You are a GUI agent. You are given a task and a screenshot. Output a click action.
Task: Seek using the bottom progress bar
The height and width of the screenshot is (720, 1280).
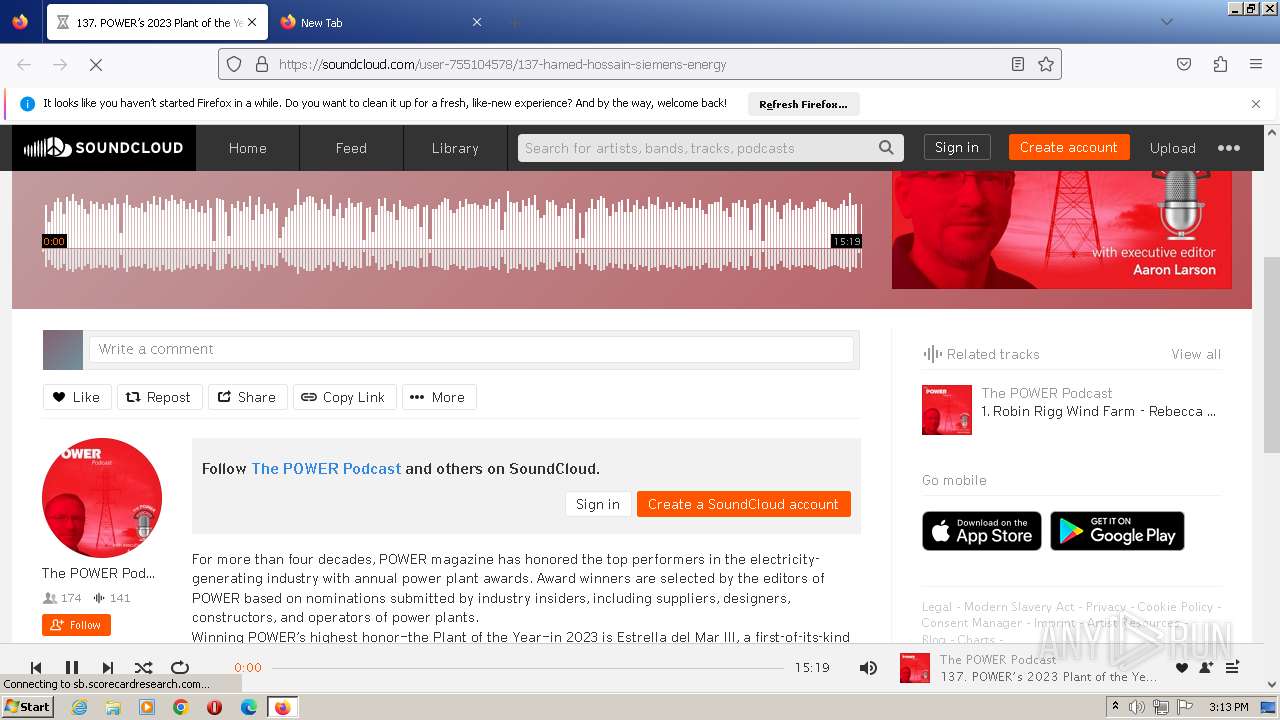pos(528,667)
